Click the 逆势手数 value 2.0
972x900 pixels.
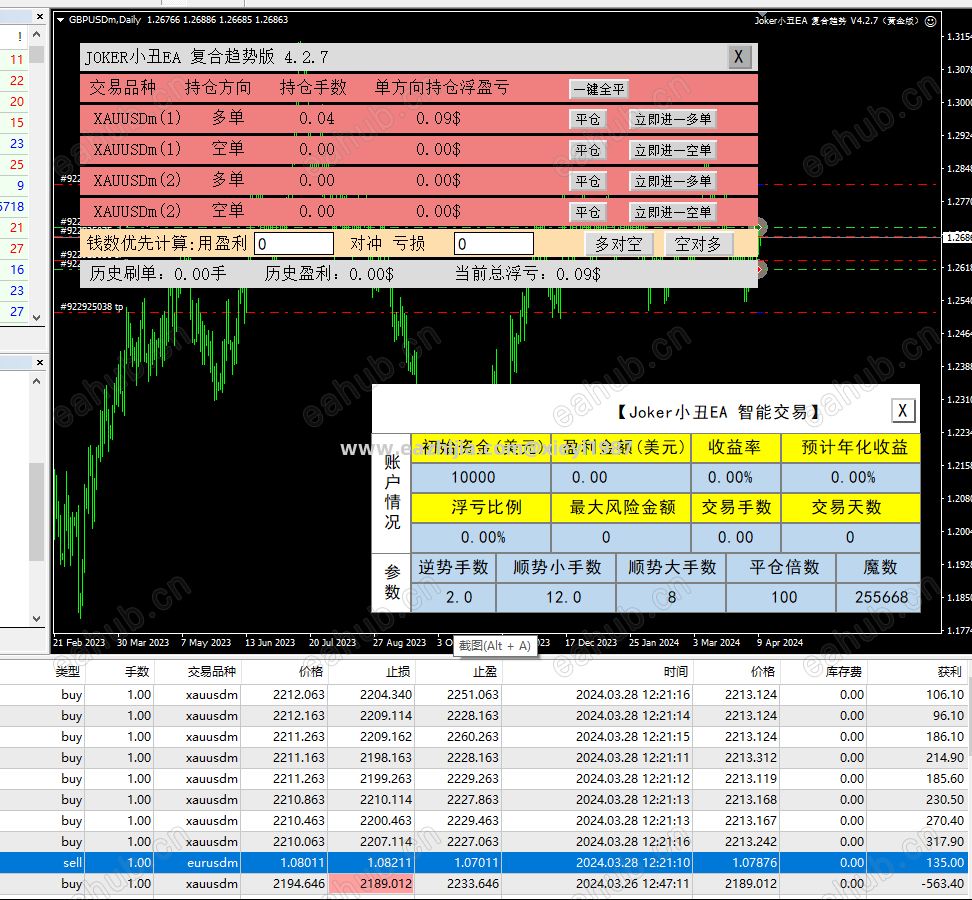453,597
